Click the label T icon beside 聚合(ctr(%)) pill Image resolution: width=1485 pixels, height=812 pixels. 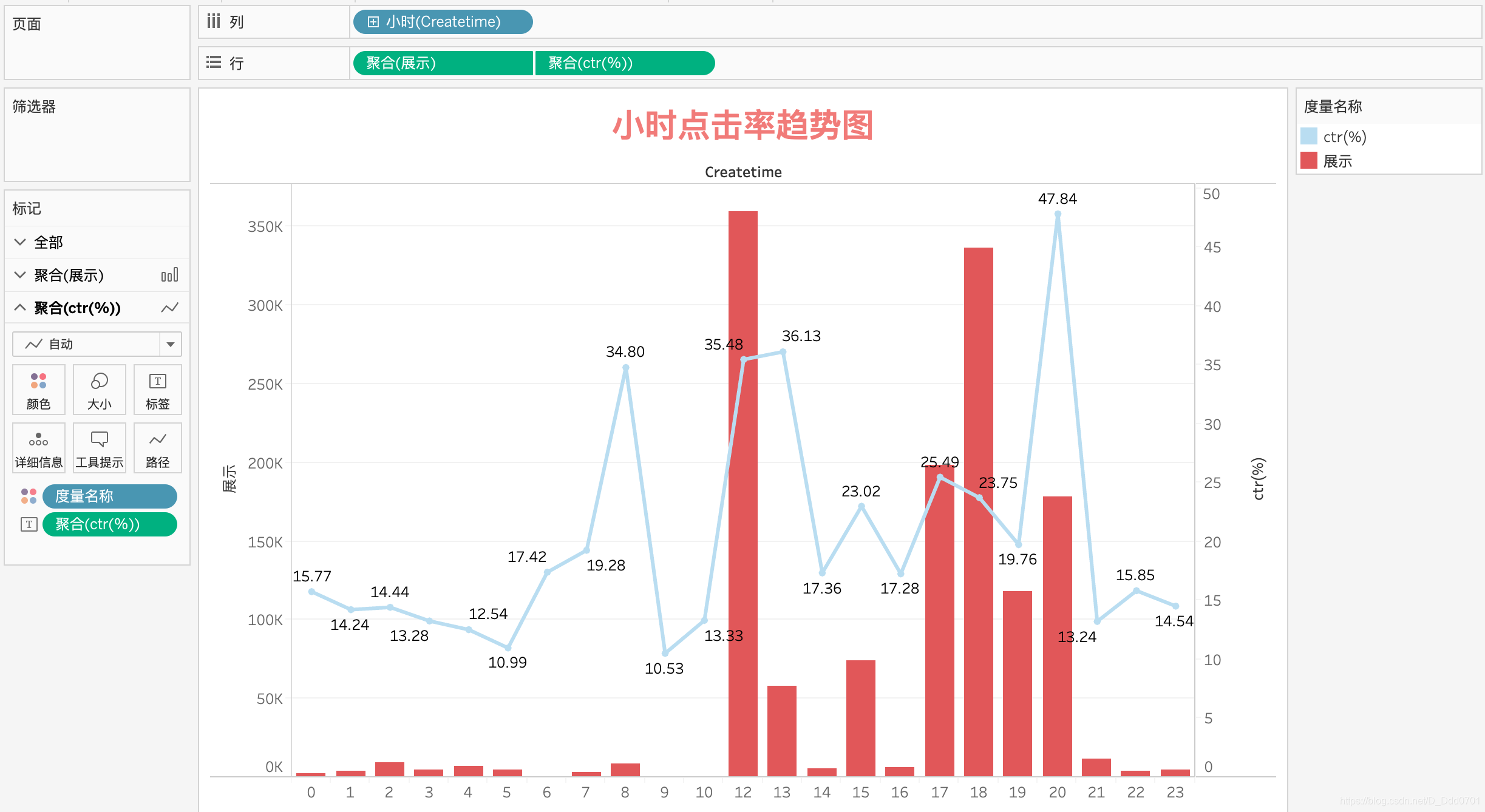(29, 524)
